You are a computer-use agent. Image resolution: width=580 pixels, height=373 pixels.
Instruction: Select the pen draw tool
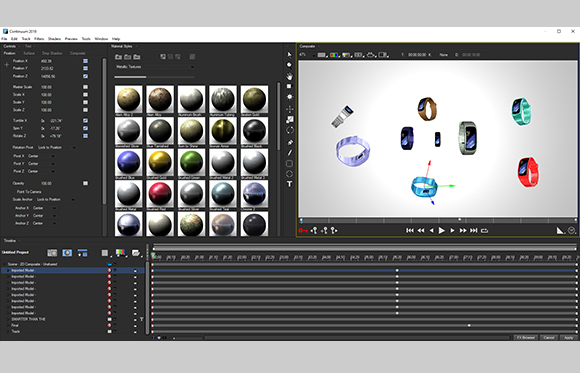[x=289, y=153]
